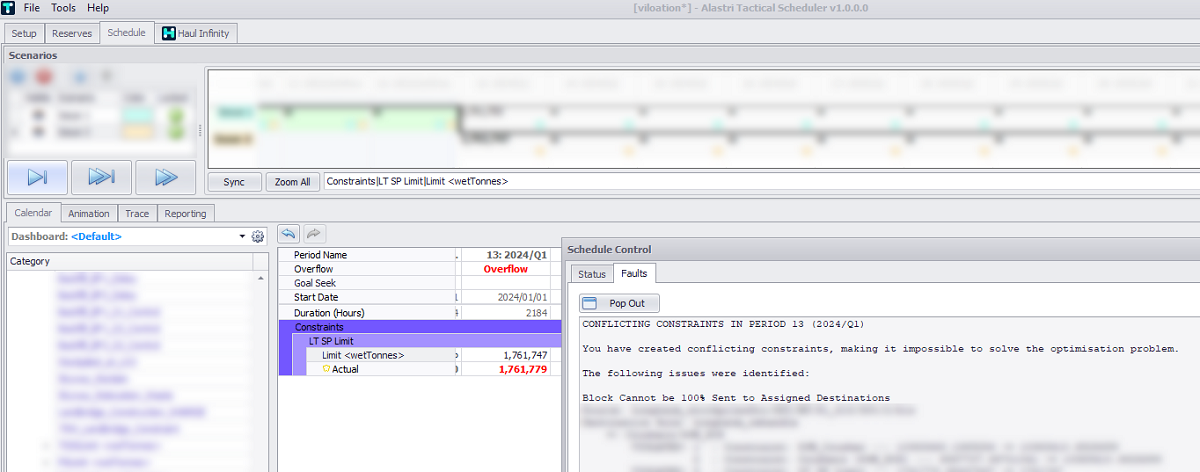This screenshot has height=472, width=1200.
Task: Click the undo arrow icon
Action: pyautogui.click(x=288, y=233)
